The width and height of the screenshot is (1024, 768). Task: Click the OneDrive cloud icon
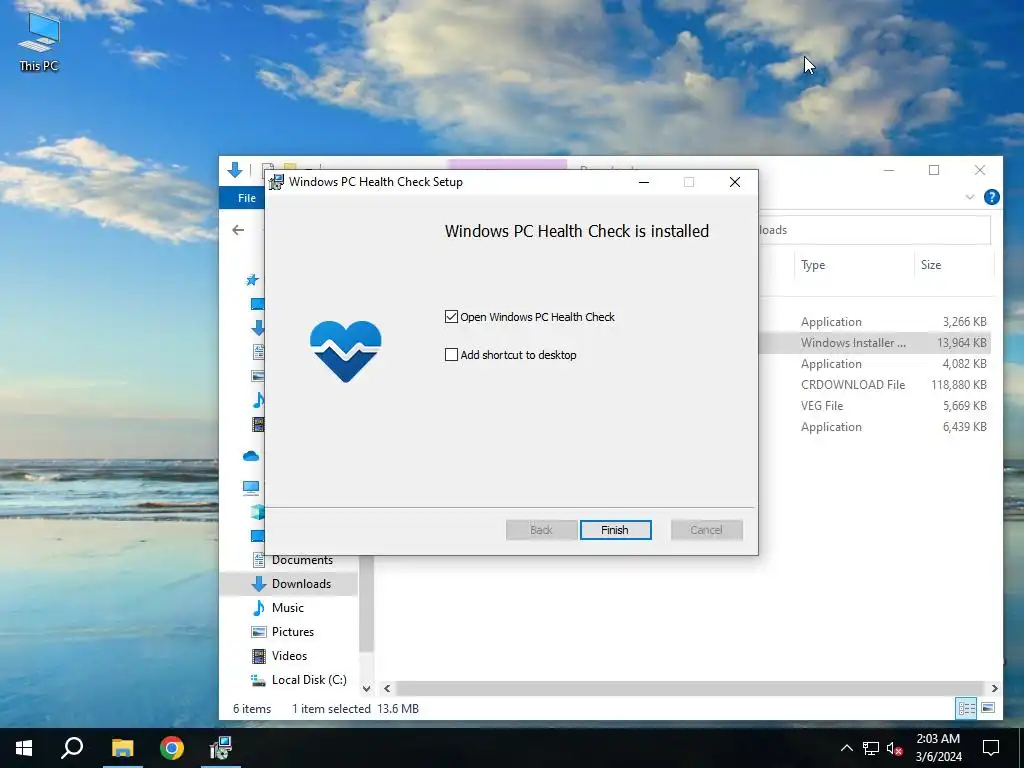(x=251, y=456)
